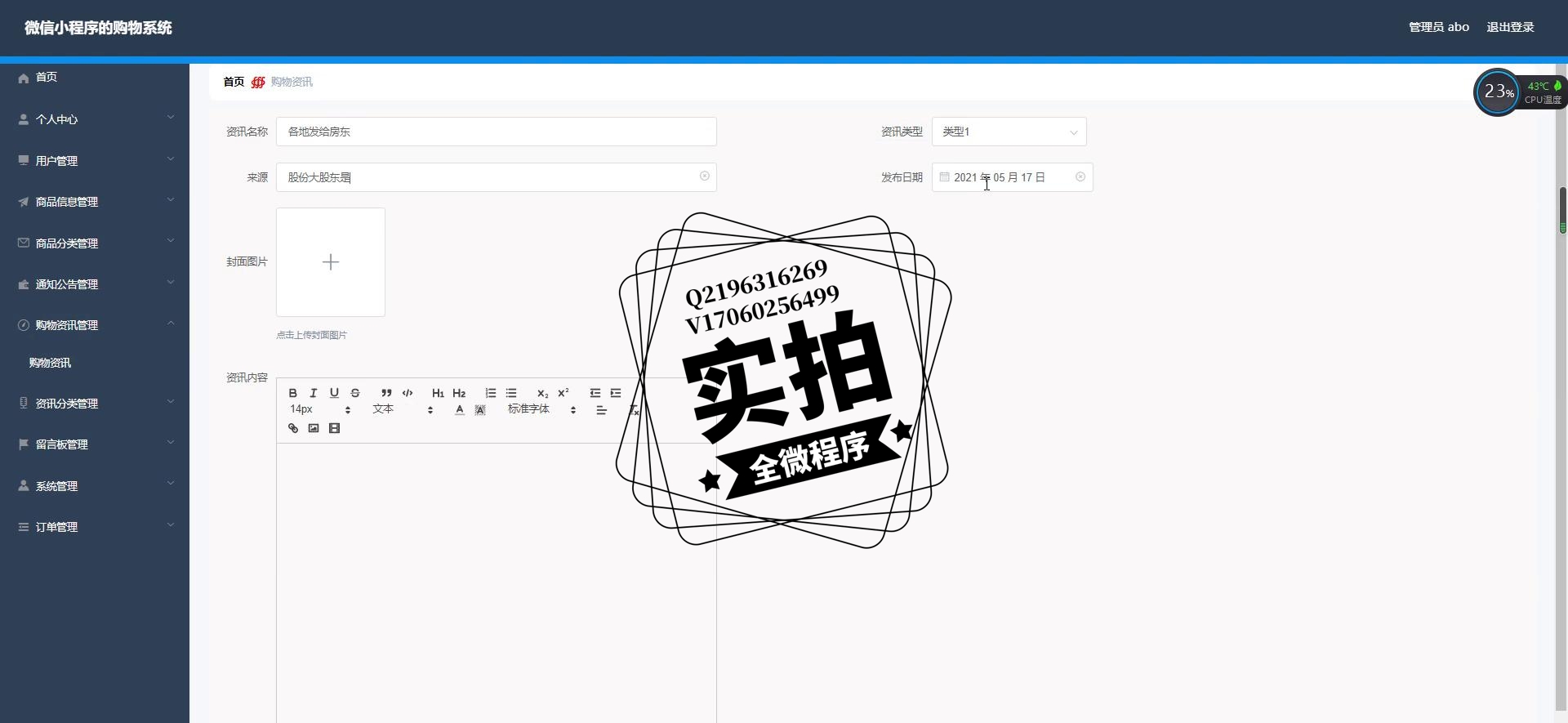
Task: Open the text background color picker
Action: 480,410
